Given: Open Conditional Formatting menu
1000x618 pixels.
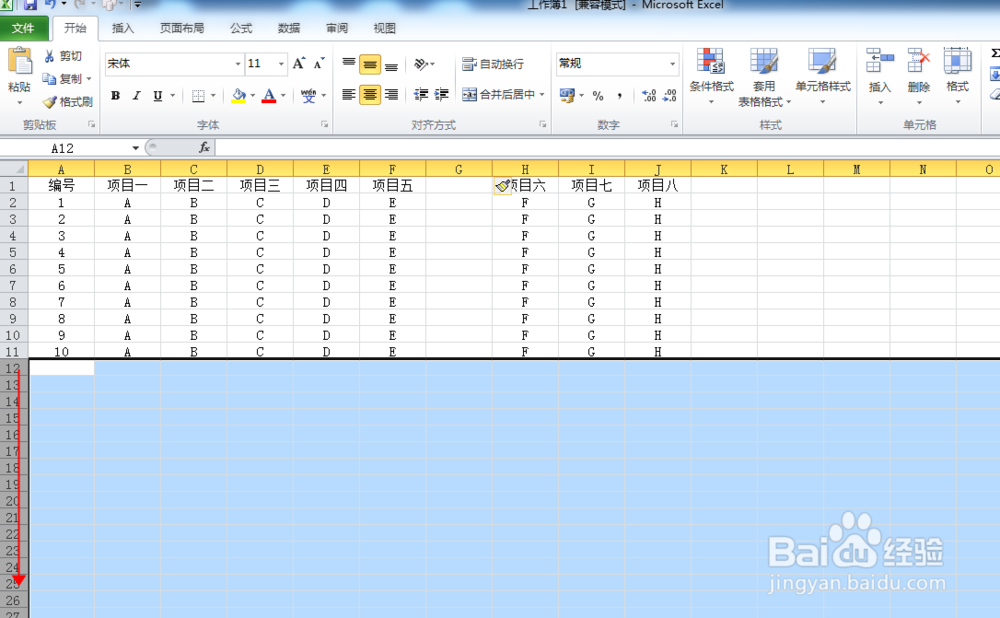Looking at the screenshot, I should (x=711, y=77).
